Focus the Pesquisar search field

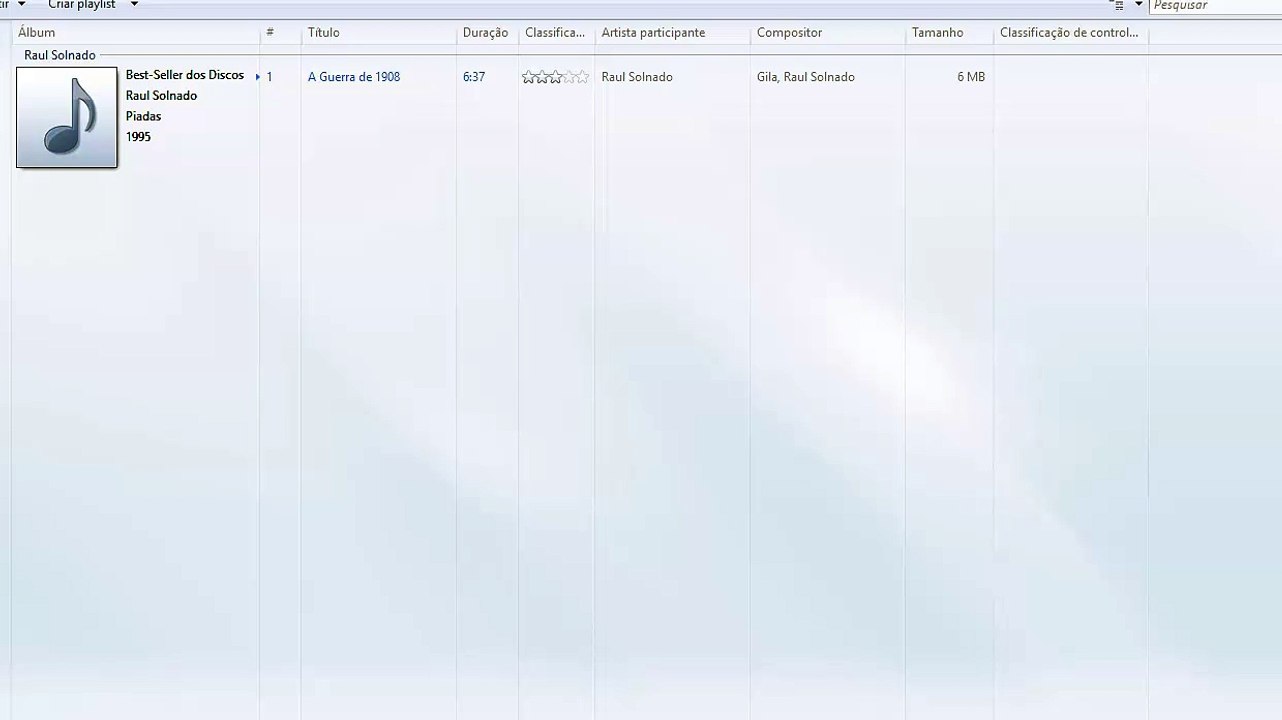pos(1215,6)
